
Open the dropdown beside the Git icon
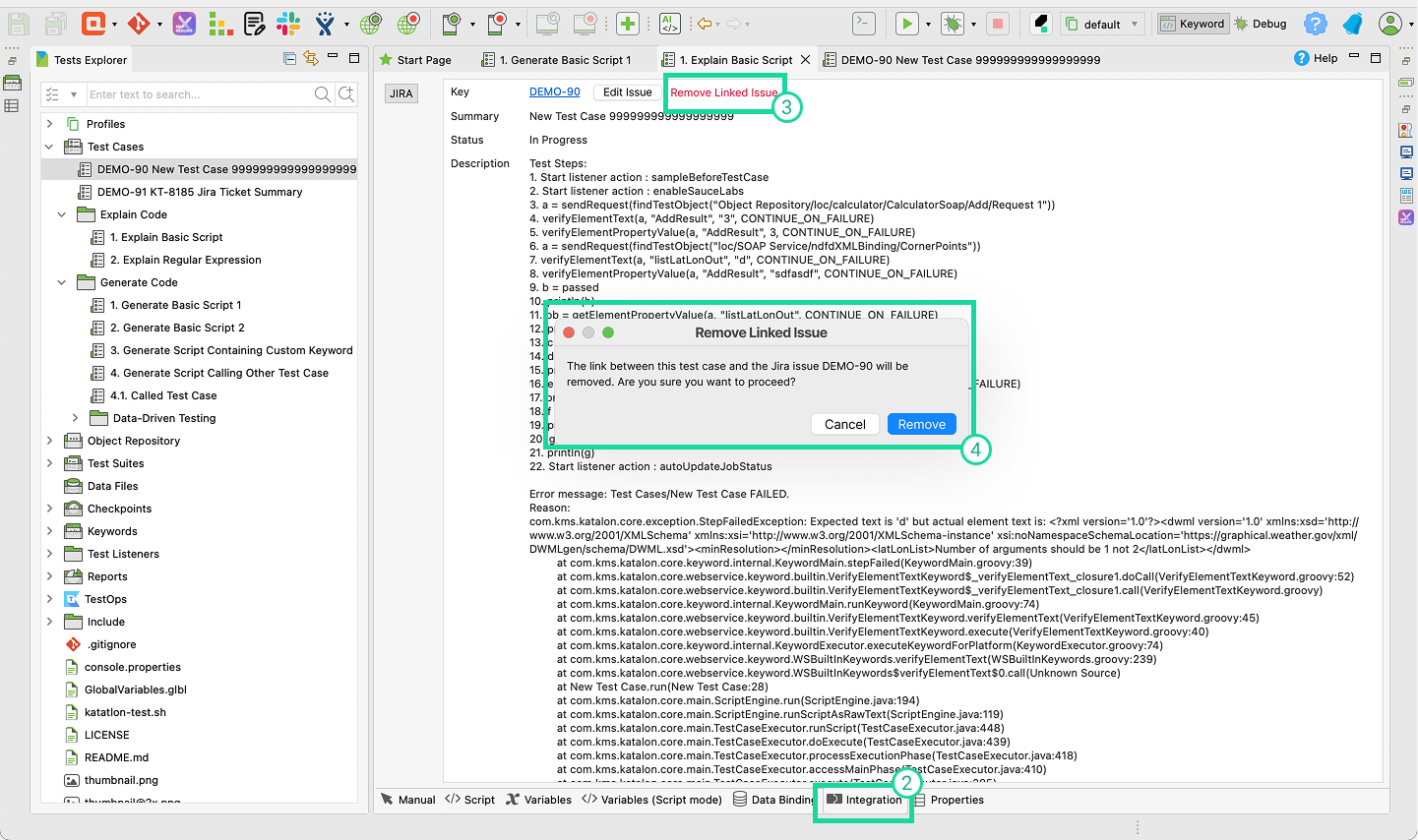(x=157, y=25)
